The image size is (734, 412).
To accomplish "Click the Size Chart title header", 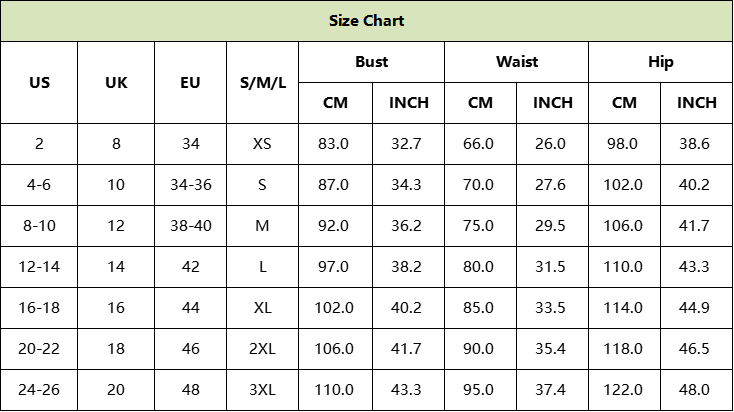I will coord(367,21).
